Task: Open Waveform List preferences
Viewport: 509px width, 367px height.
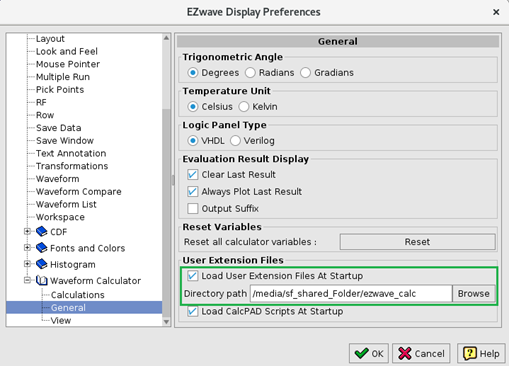Action: [x=66, y=204]
